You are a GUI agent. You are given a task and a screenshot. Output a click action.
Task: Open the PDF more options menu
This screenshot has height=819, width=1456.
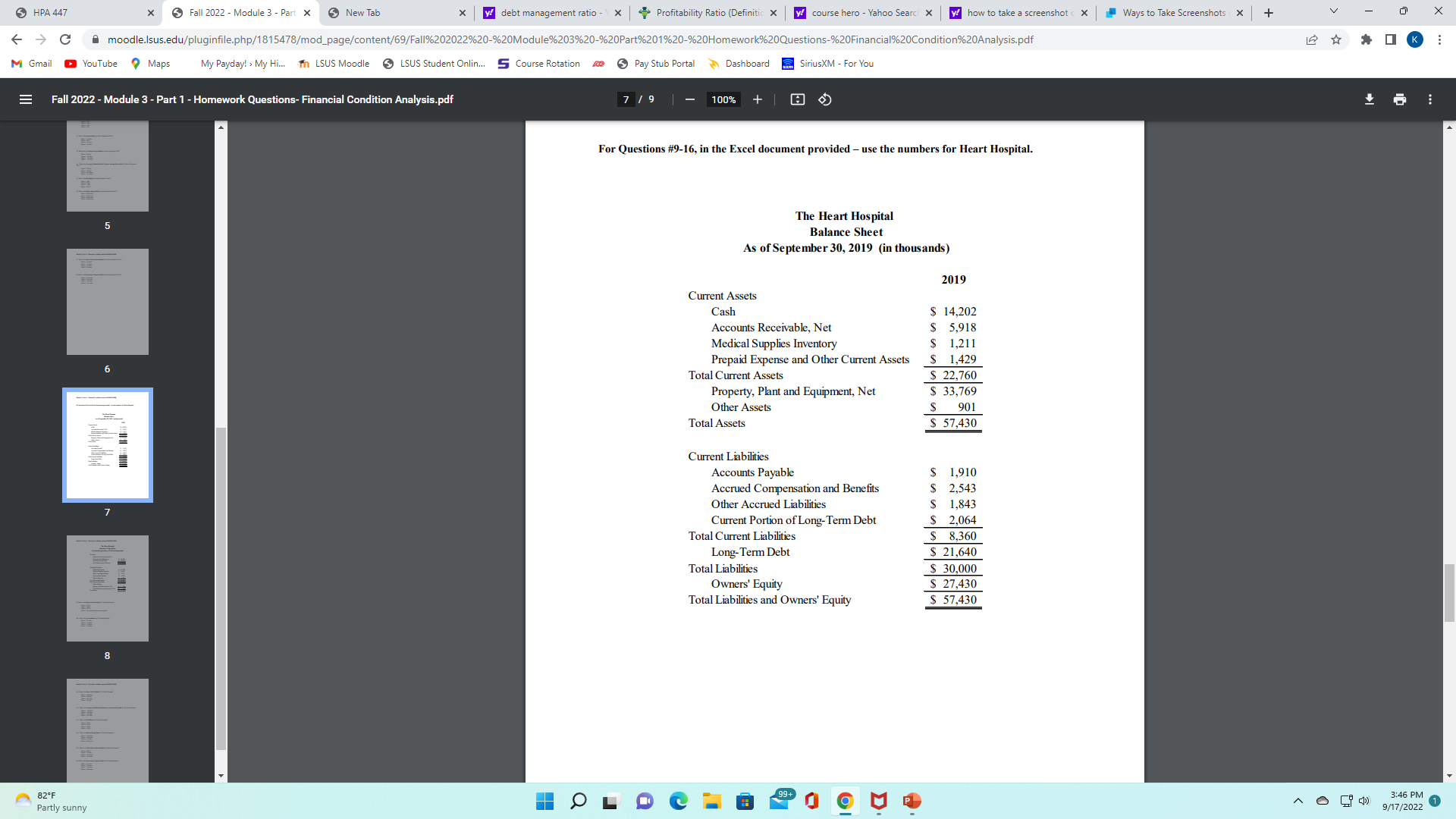click(1430, 99)
